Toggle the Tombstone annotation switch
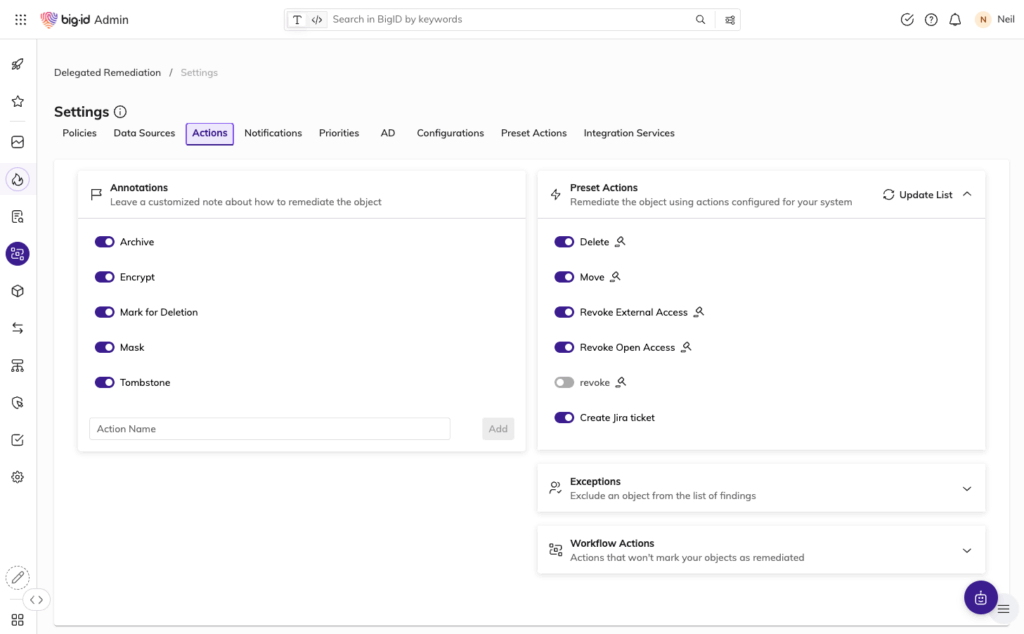Image resolution: width=1024 pixels, height=634 pixels. (x=104, y=383)
